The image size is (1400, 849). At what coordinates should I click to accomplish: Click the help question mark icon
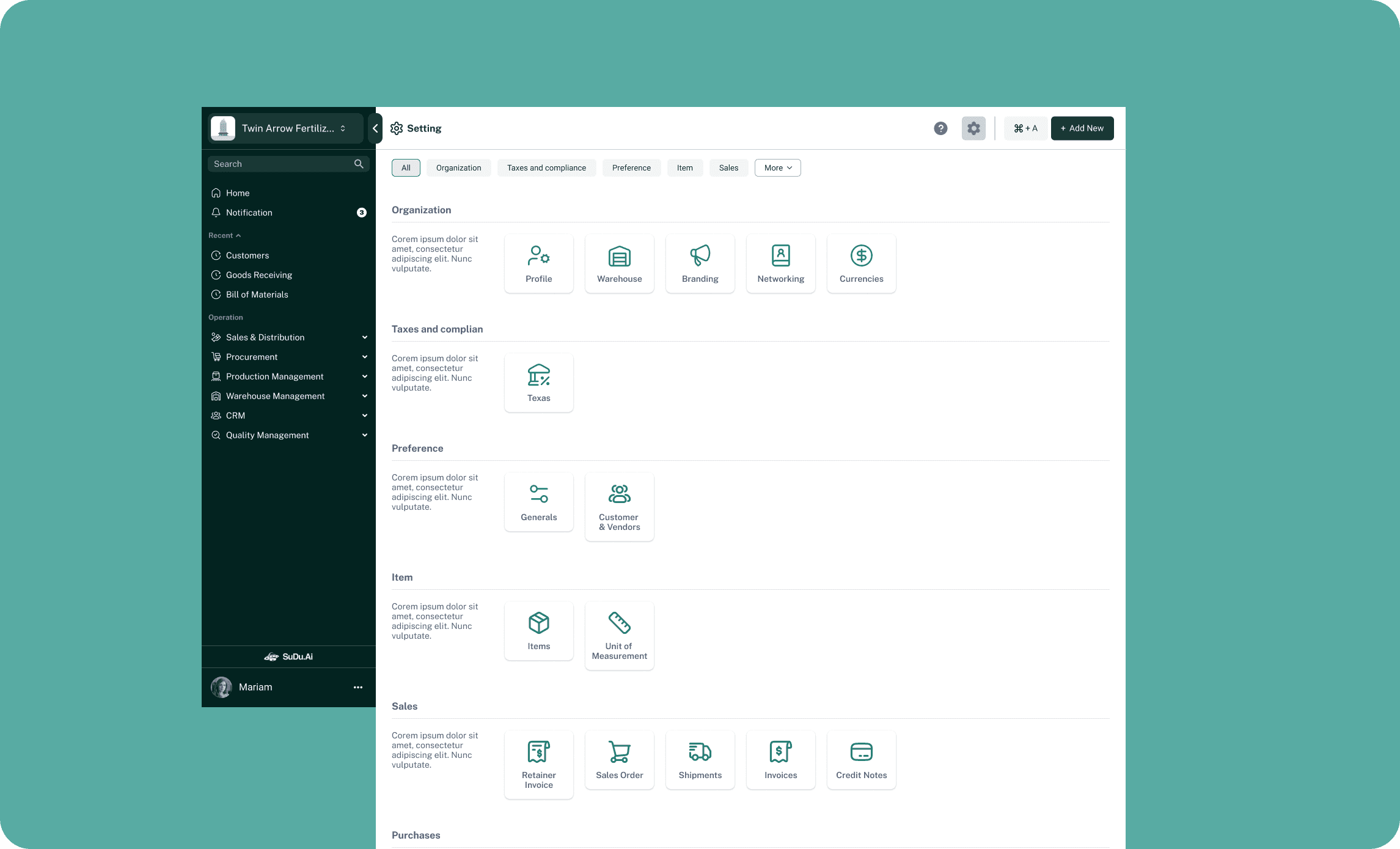pos(940,128)
